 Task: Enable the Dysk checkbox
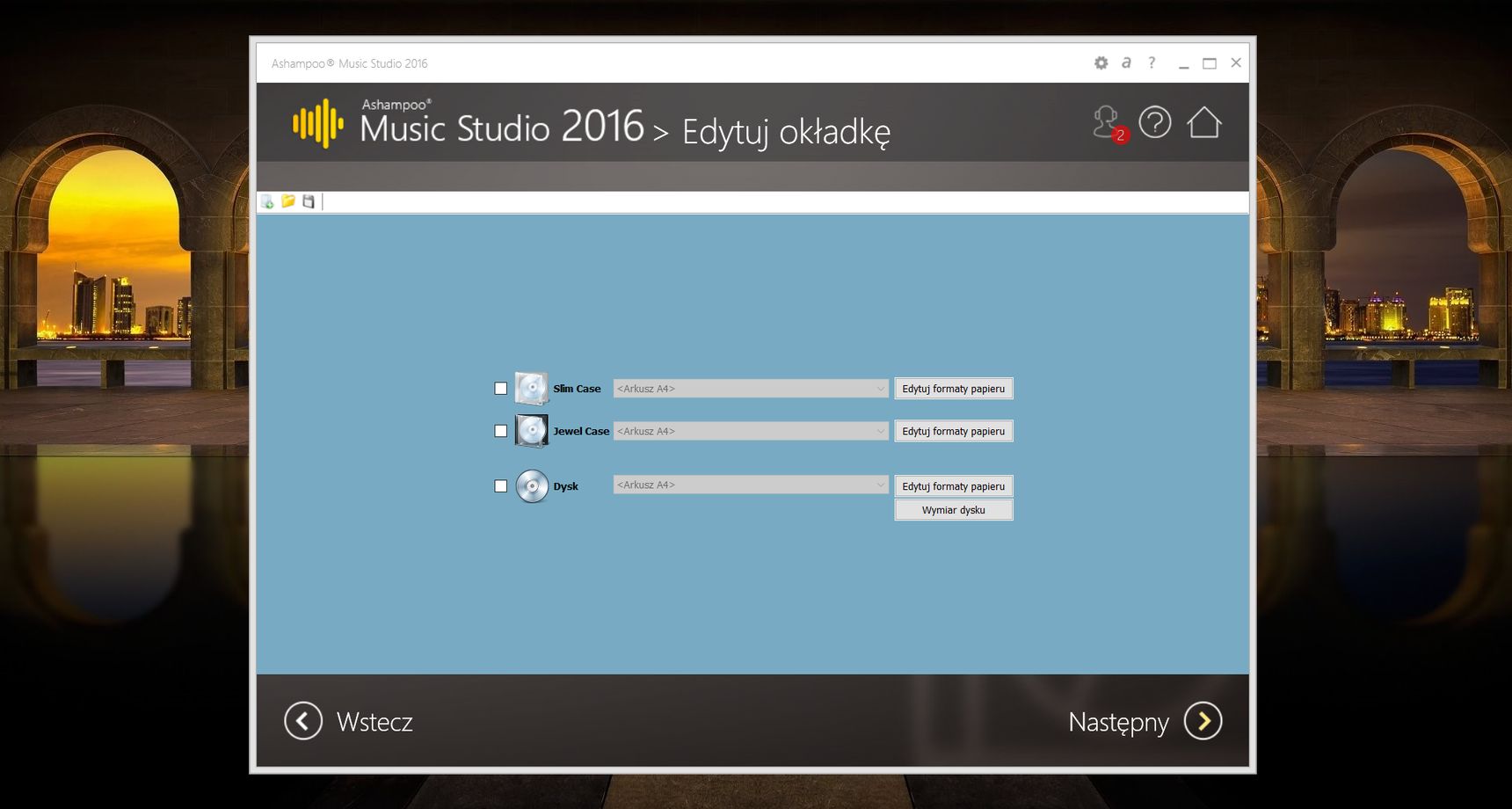click(501, 486)
